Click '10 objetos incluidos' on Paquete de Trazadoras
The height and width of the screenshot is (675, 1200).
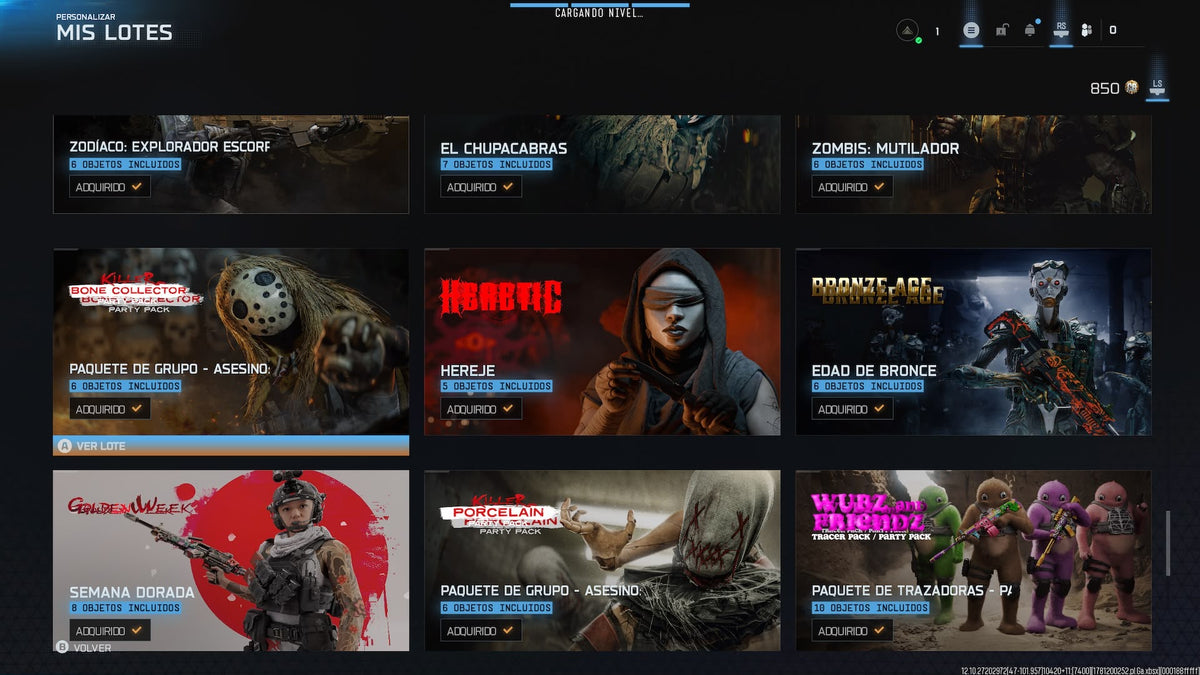coord(870,608)
